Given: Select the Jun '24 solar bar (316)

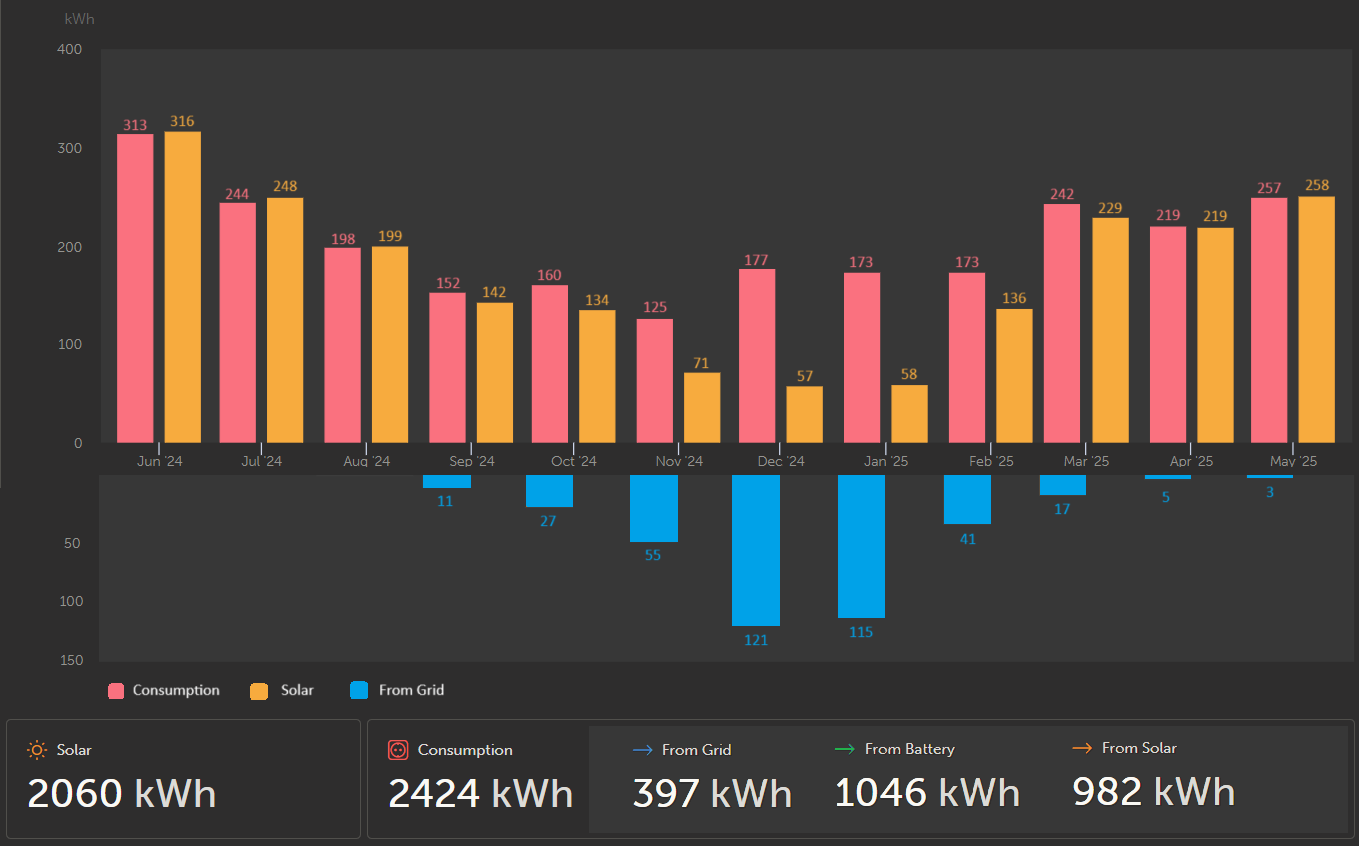Looking at the screenshot, I should pyautogui.click(x=183, y=287).
